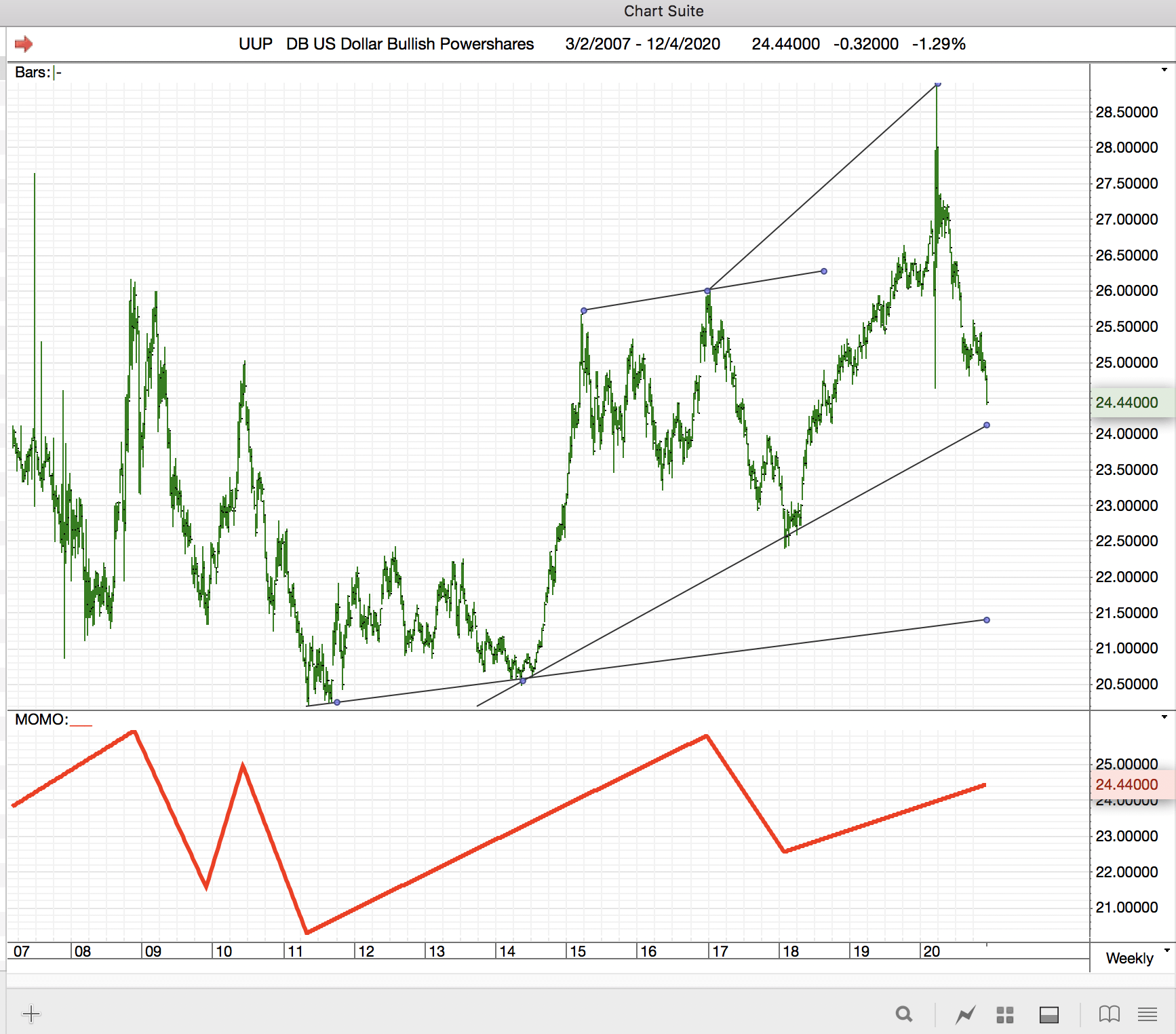Select right handle of lowest flat trendline
This screenshot has width=1176, height=1034.
(987, 620)
